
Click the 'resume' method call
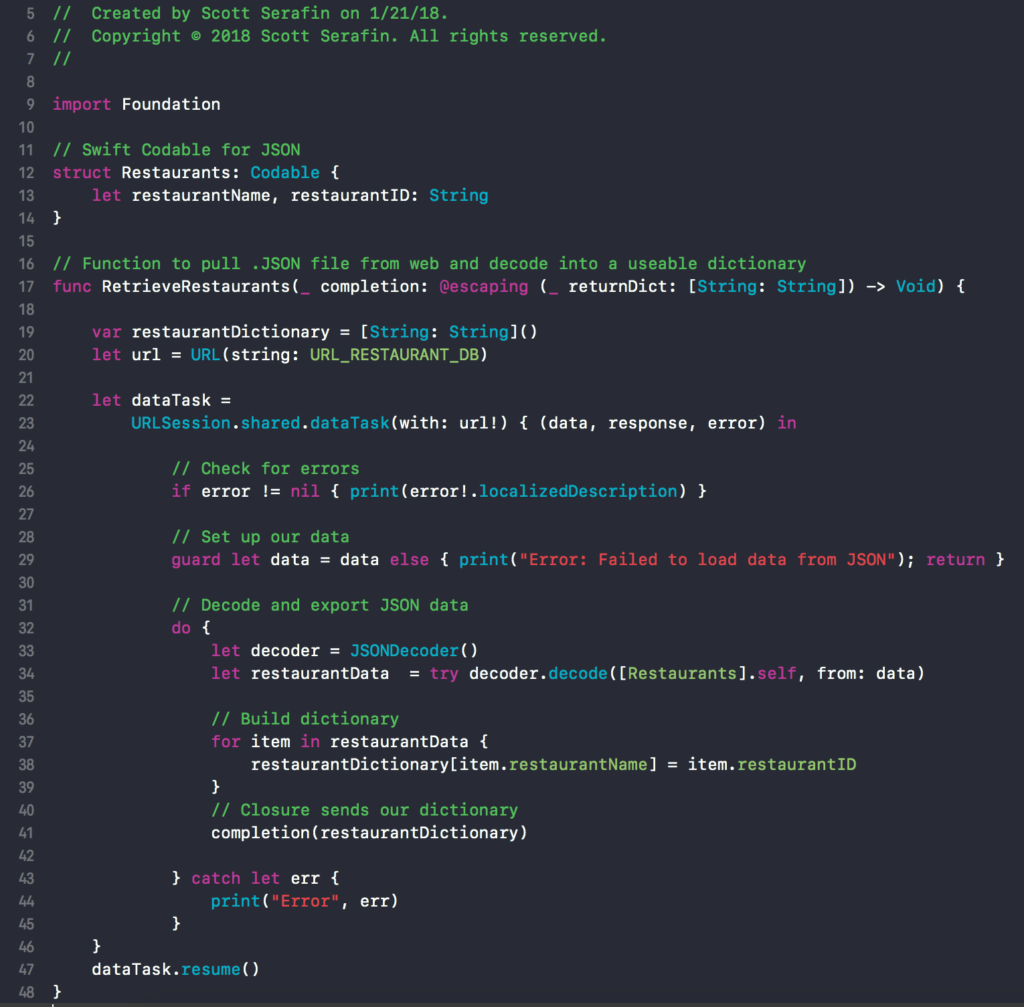coord(210,969)
